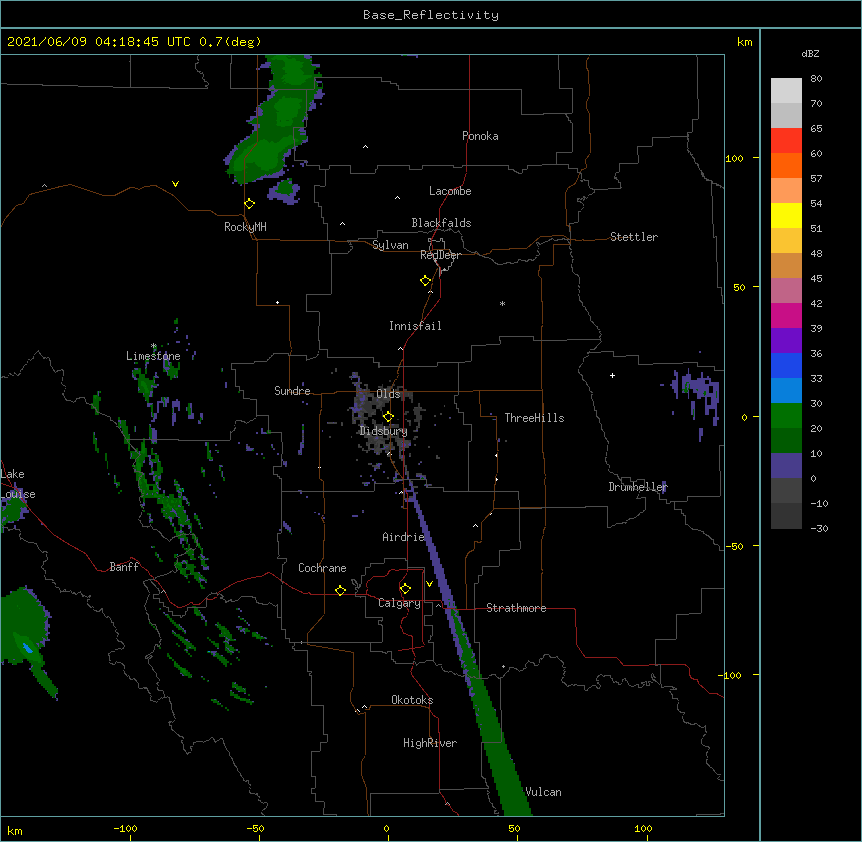Select the Cochrane label
The image size is (862, 842).
coord(322,568)
